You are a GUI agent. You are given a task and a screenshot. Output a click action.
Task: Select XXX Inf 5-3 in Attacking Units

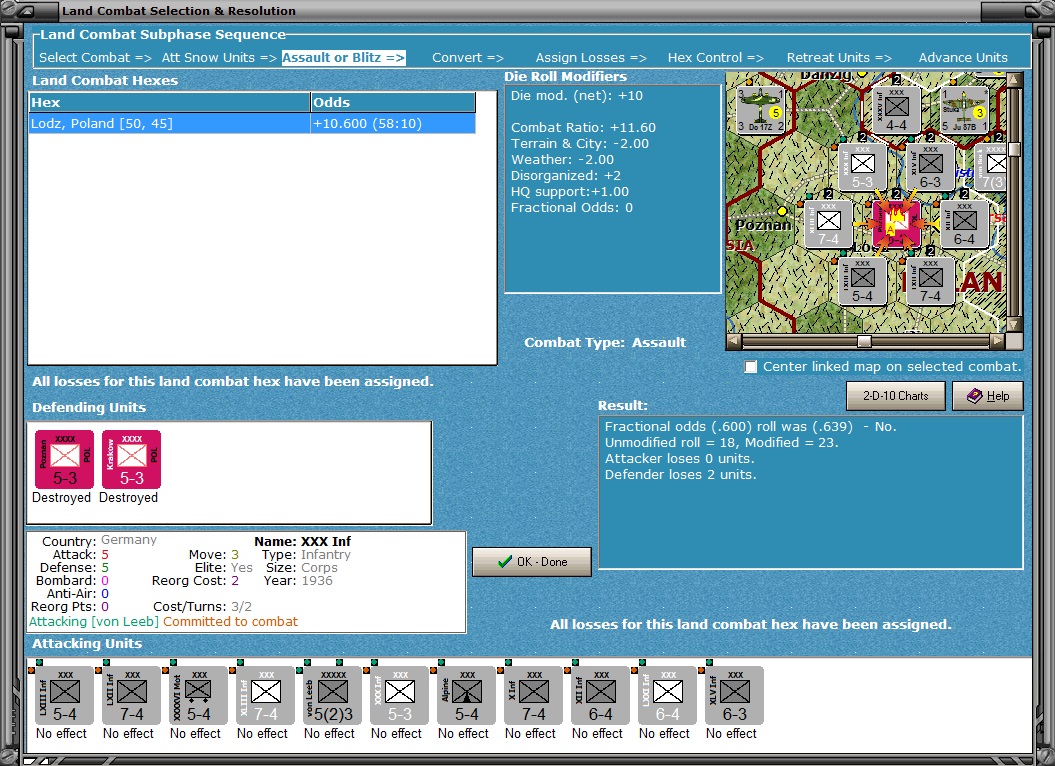[x=399, y=695]
